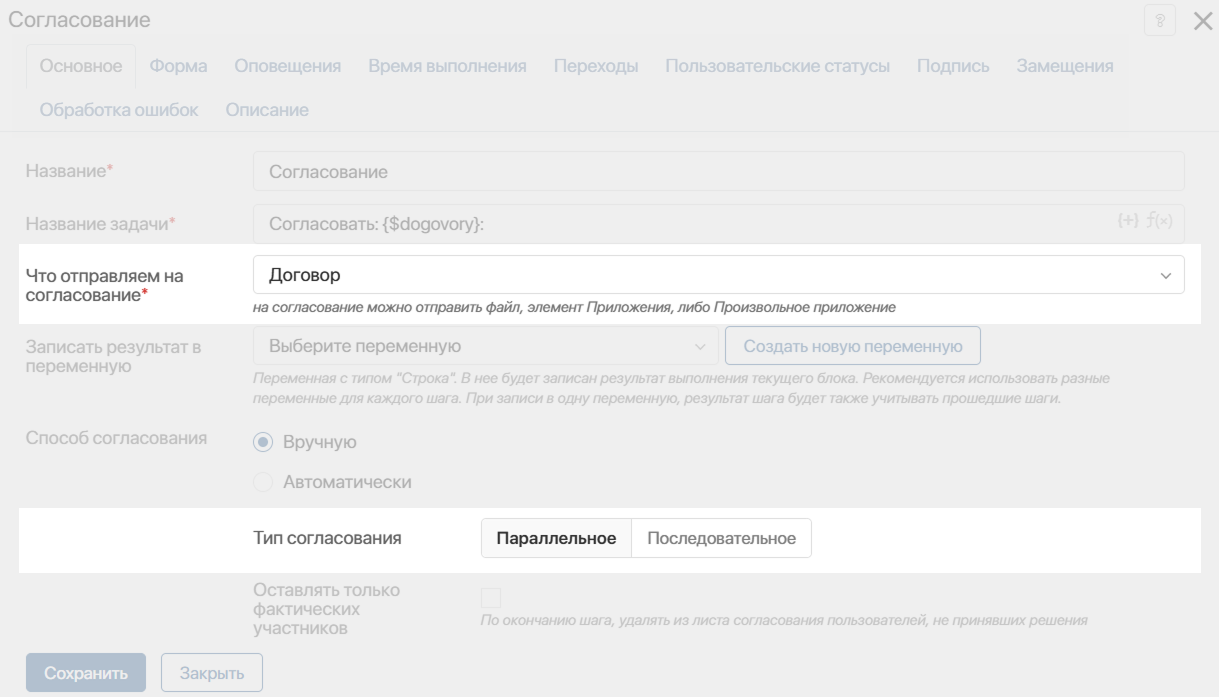Select the Автоматически radio button

point(264,482)
